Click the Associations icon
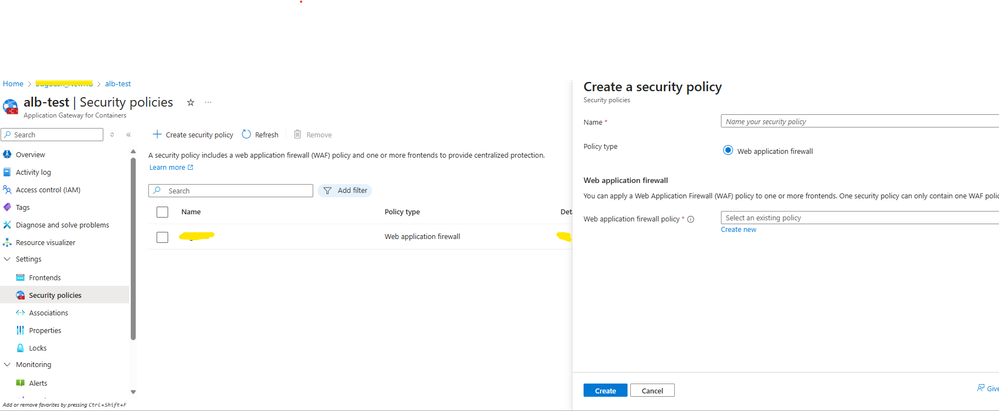999x411 pixels. tap(20, 313)
